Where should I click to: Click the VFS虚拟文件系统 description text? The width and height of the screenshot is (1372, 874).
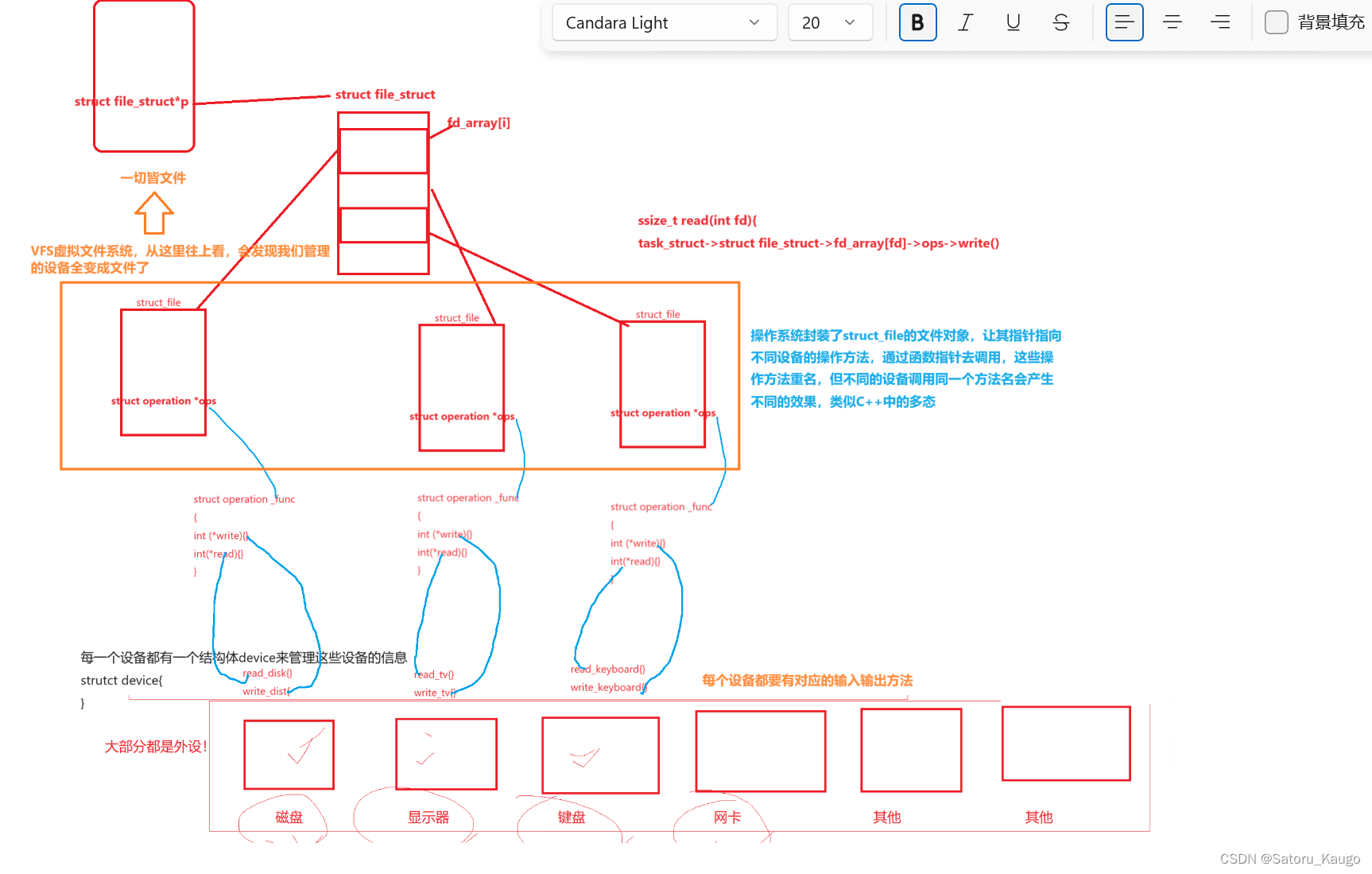pyautogui.click(x=180, y=259)
